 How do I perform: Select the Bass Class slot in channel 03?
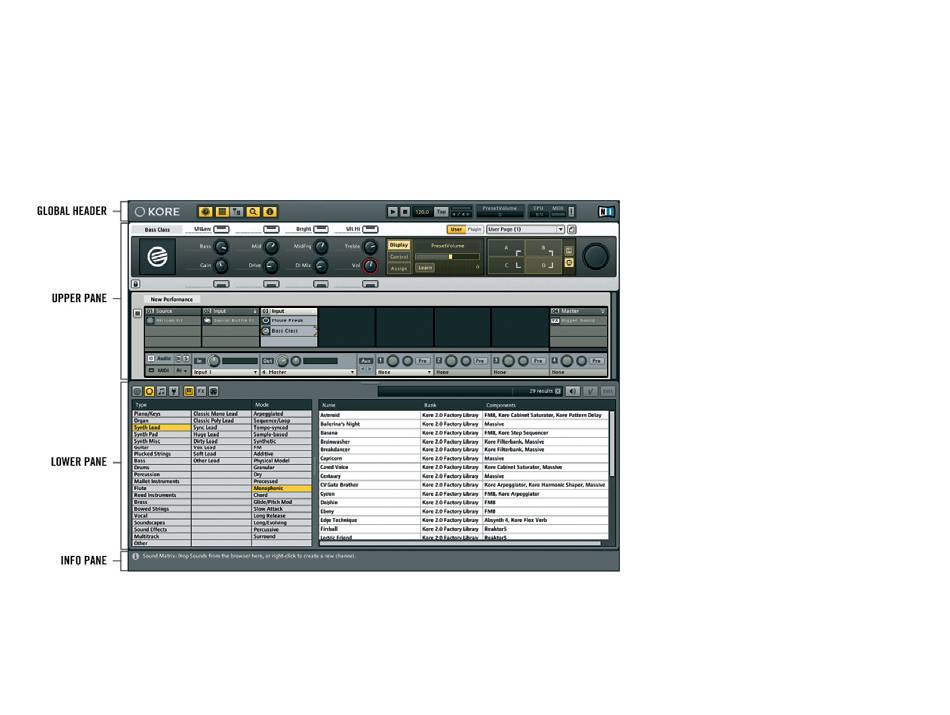tap(289, 331)
